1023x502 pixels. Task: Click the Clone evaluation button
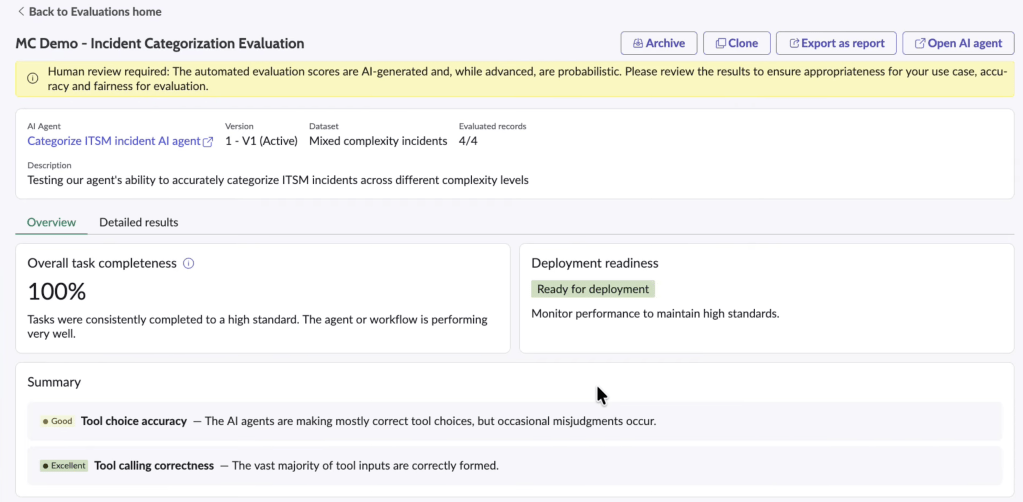[736, 44]
